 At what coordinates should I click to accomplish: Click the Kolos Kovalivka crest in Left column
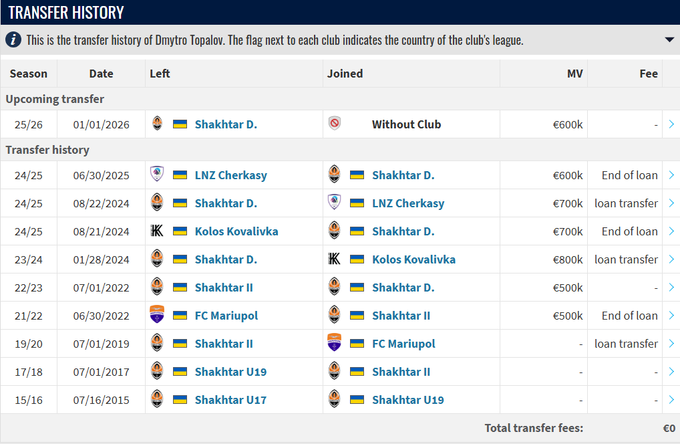click(x=156, y=231)
